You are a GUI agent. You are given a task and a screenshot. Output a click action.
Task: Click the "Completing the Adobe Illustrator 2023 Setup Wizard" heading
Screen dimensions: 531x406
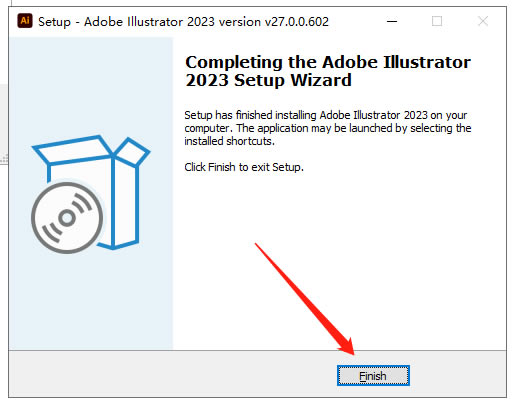(328, 71)
